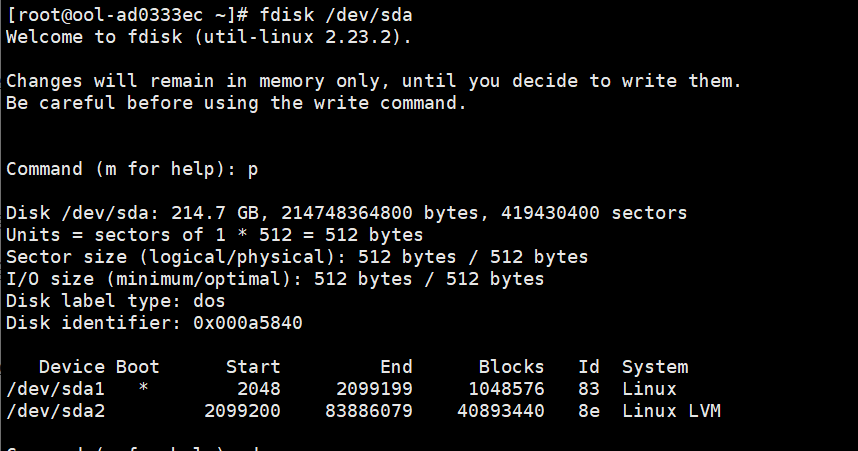This screenshot has width=858, height=451.
Task: Click the typed 'p' command
Action: tap(253, 169)
